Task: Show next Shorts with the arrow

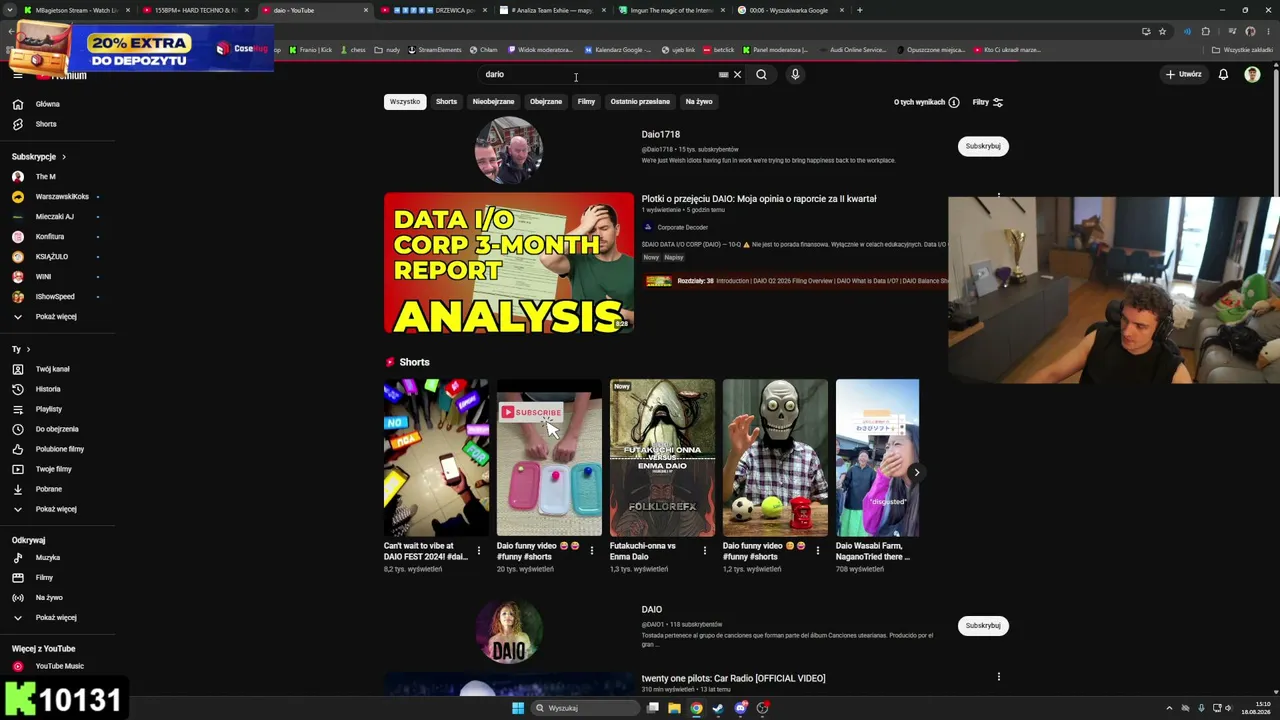Action: [x=916, y=472]
